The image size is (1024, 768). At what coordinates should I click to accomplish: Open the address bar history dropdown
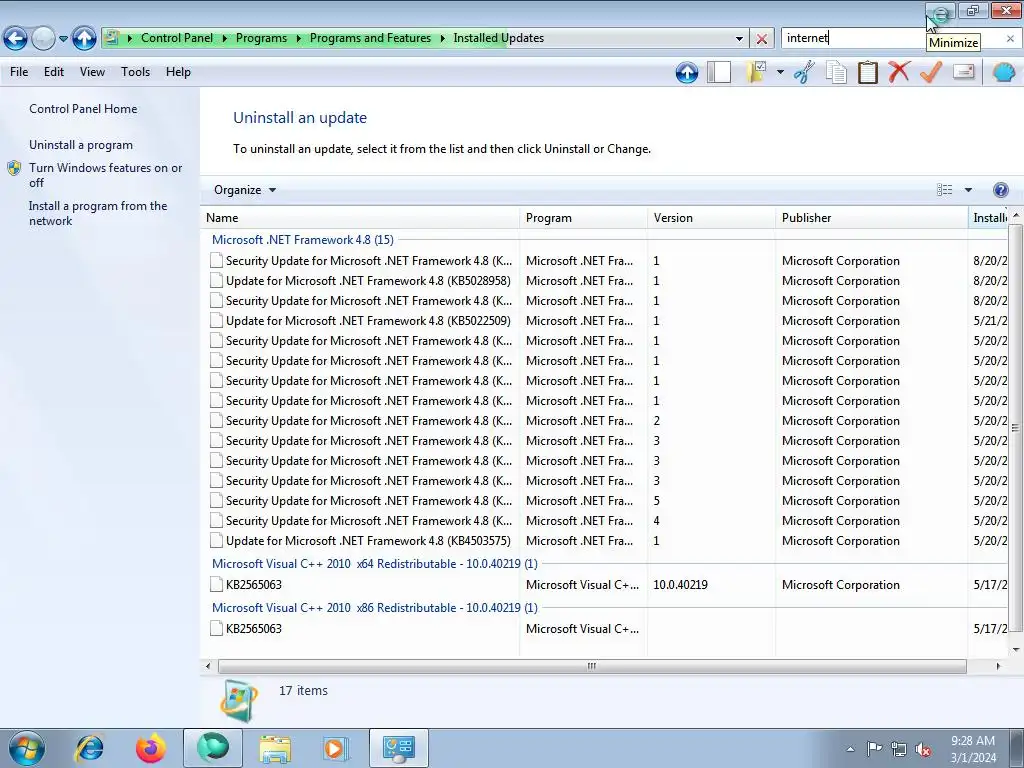[739, 39]
